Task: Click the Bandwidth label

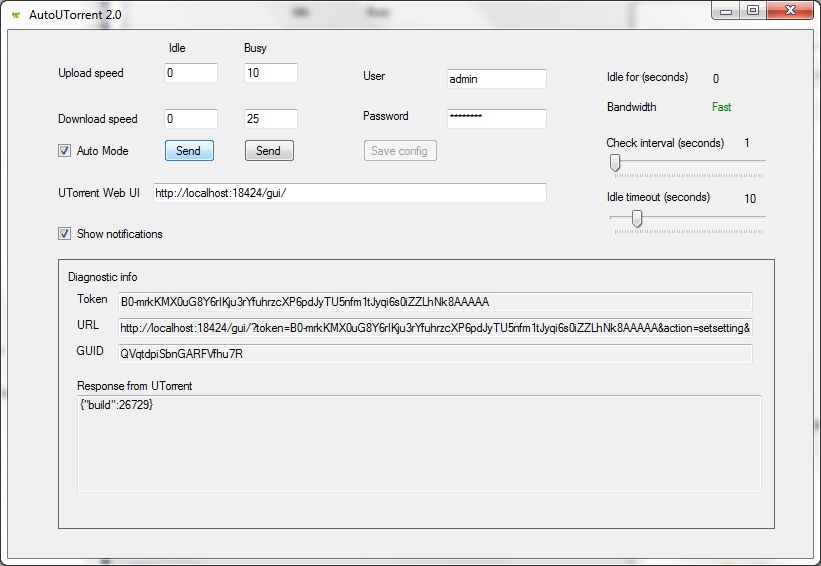Action: 631,107
